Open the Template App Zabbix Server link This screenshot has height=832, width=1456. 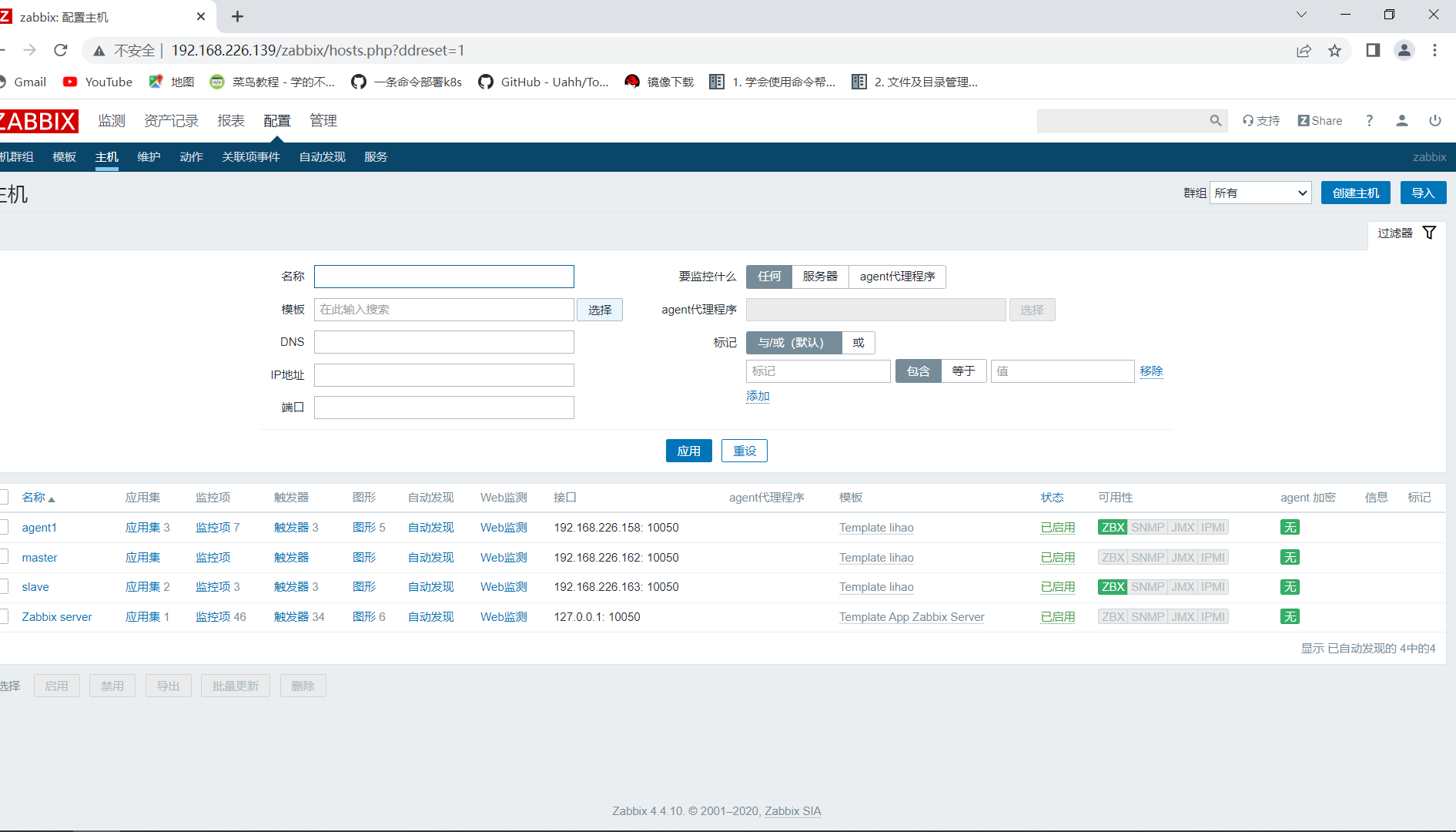(912, 617)
